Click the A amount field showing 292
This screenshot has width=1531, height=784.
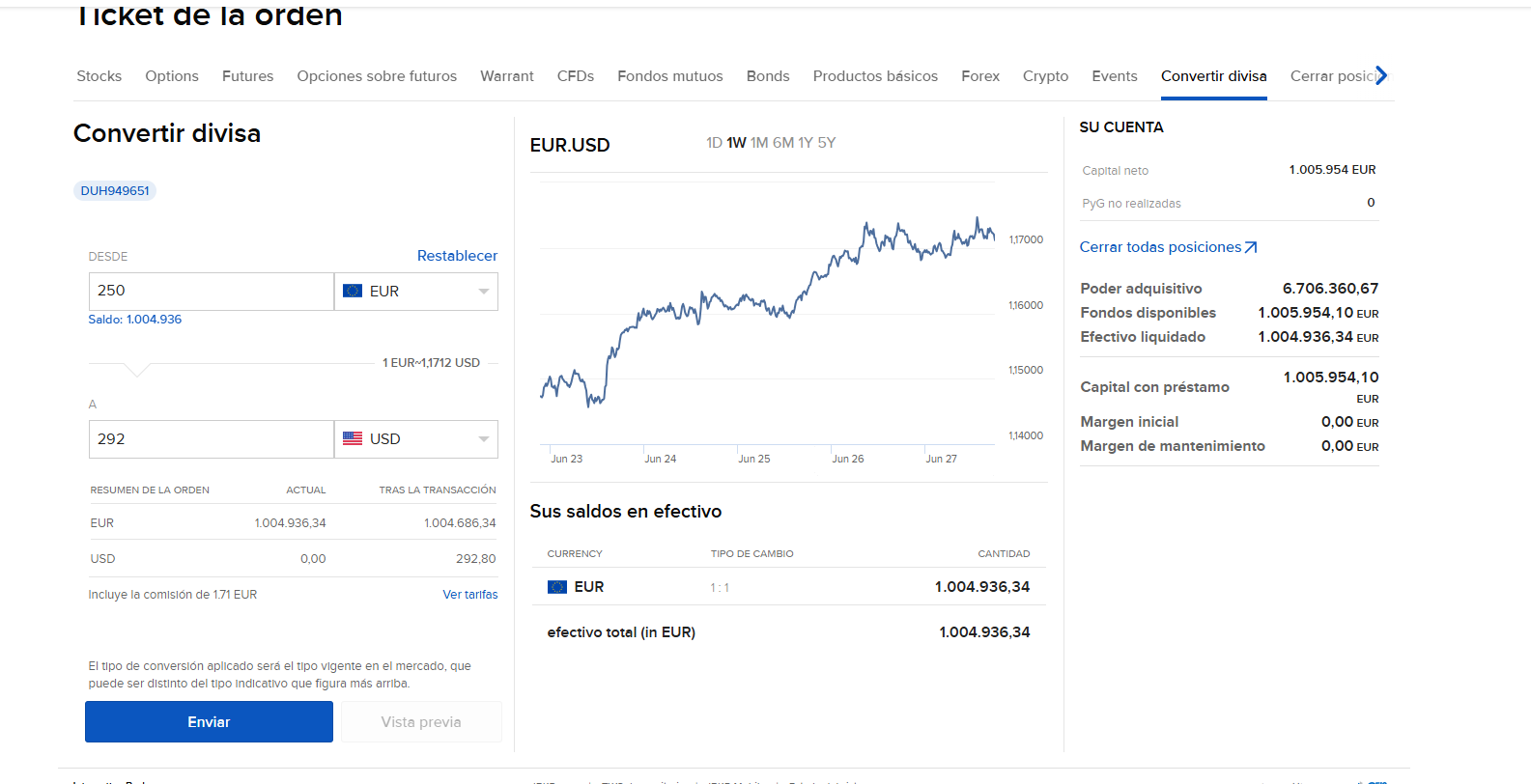pos(211,439)
